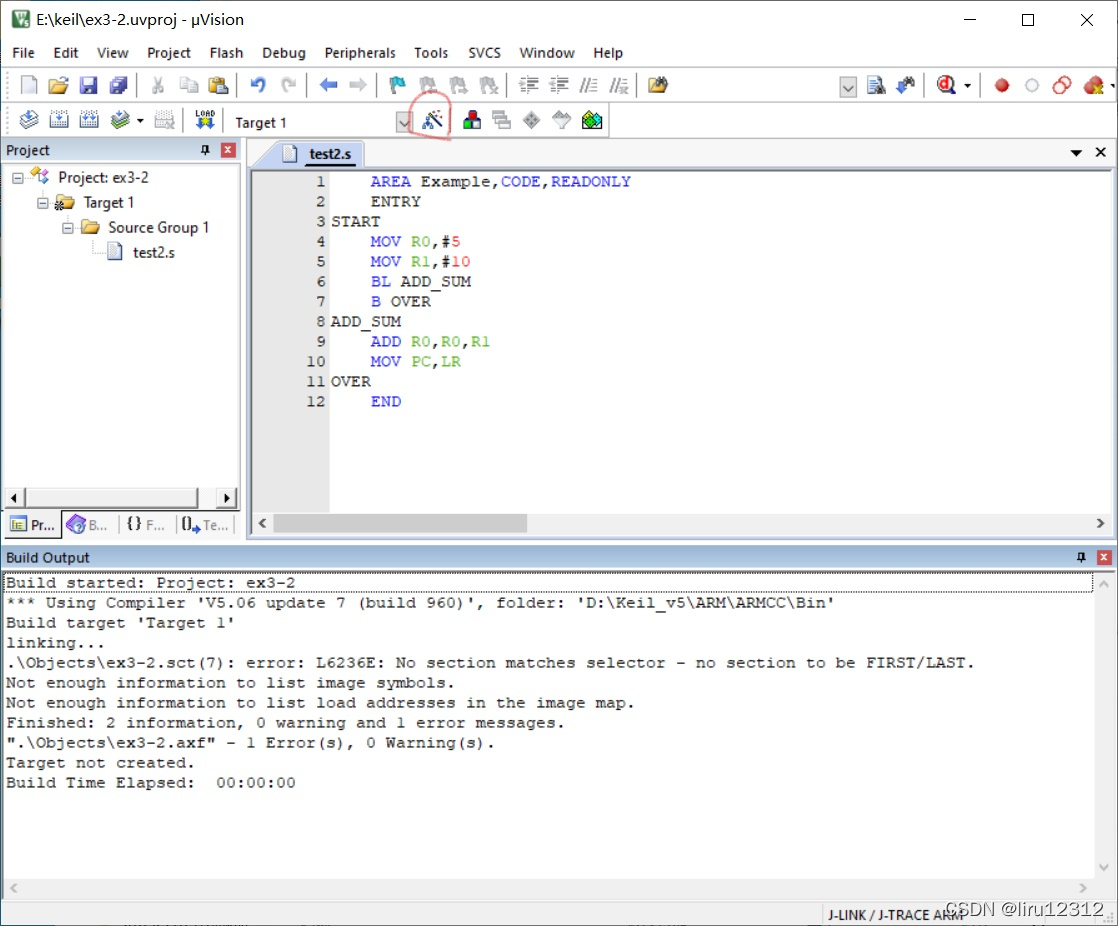This screenshot has height=926, width=1118.
Task: Create a new file with toolbar icon
Action: [x=29, y=85]
